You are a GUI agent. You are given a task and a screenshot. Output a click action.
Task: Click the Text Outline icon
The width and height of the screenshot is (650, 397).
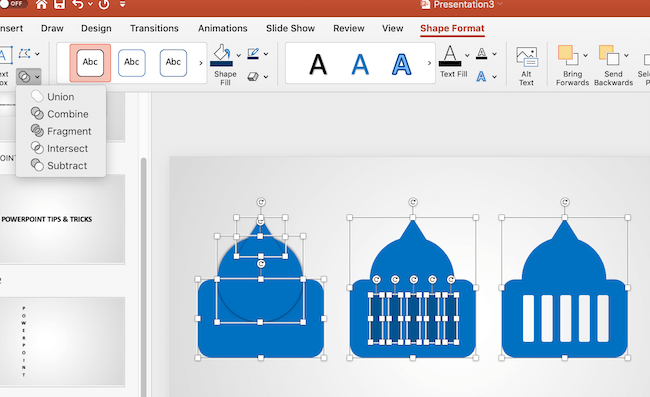click(x=481, y=54)
